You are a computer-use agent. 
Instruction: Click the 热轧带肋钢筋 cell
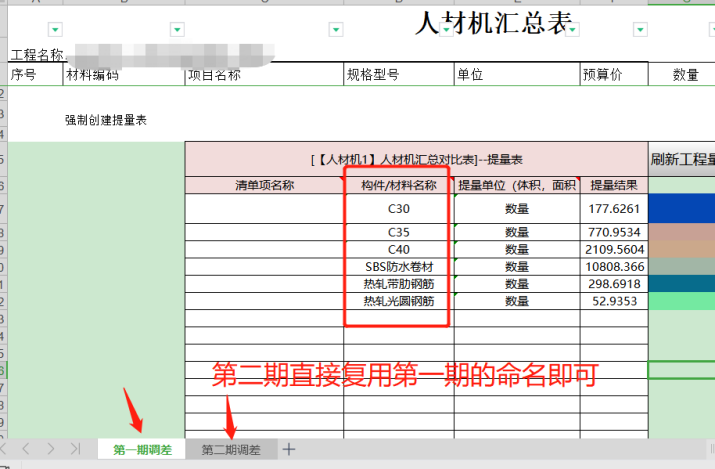pyautogui.click(x=399, y=284)
